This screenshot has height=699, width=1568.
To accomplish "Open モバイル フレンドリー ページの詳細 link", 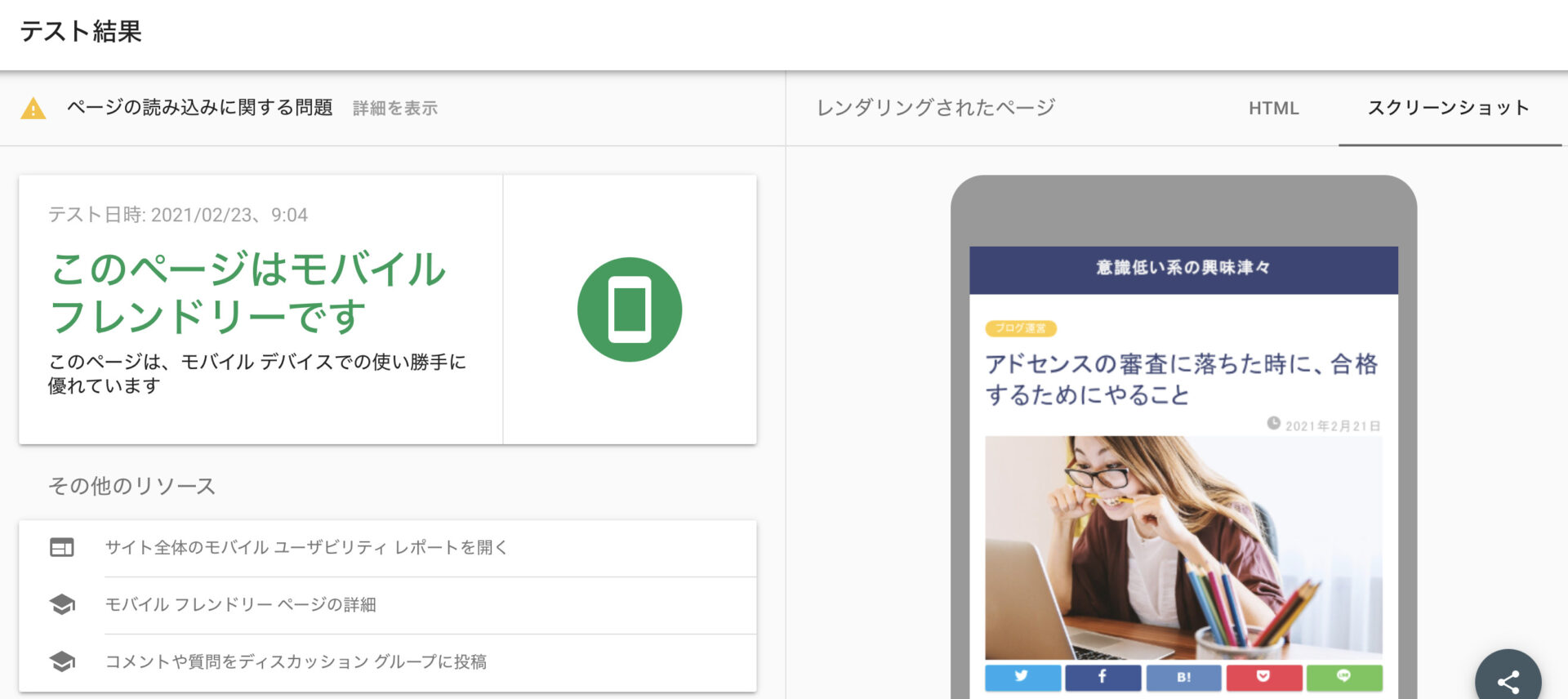I will (x=240, y=604).
